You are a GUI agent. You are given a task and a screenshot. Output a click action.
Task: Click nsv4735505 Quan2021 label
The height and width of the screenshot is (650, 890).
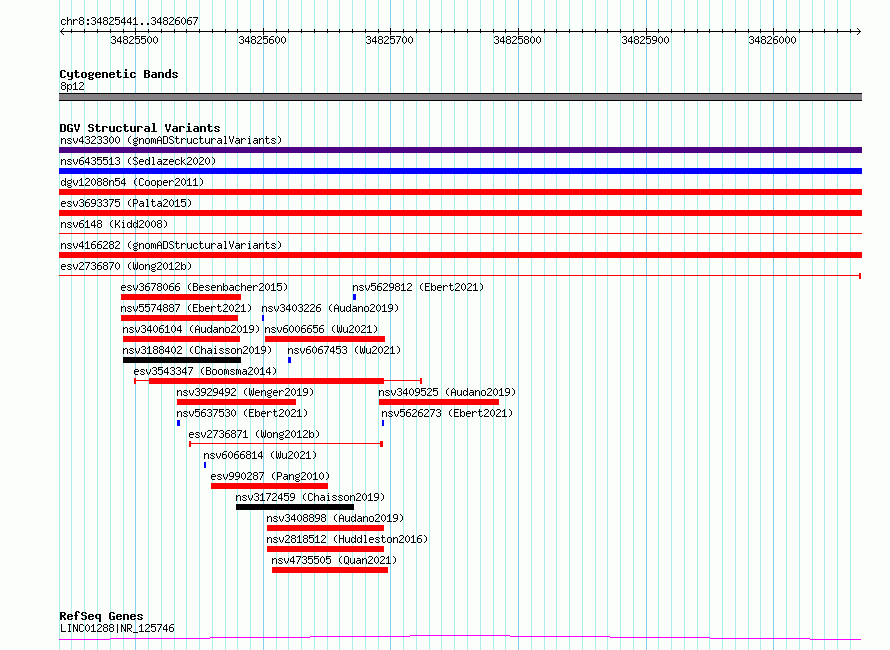pos(334,560)
